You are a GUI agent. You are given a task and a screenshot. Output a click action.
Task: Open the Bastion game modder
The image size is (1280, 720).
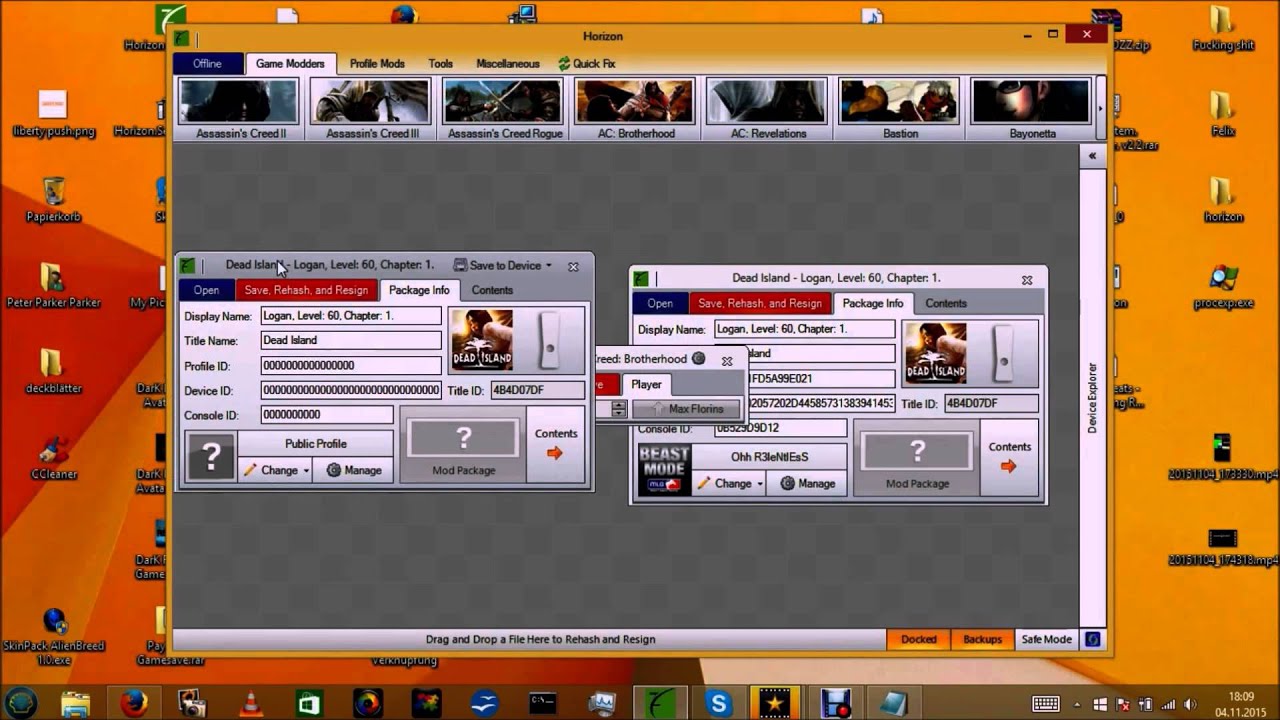(x=900, y=108)
